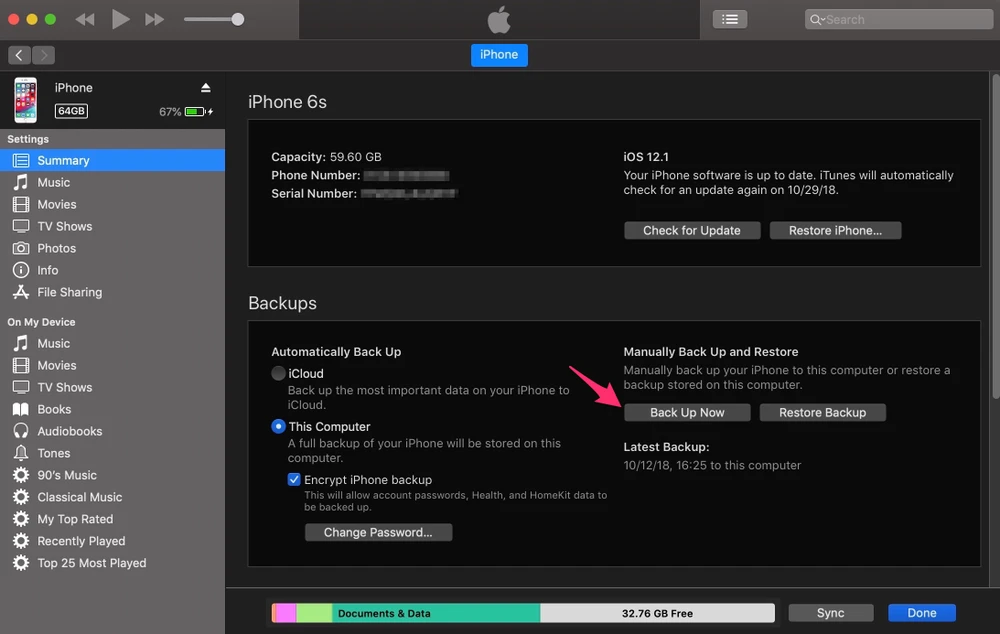Viewport: 1000px width, 634px height.
Task: Skip to previous track with rewind icon
Action: pos(85,19)
